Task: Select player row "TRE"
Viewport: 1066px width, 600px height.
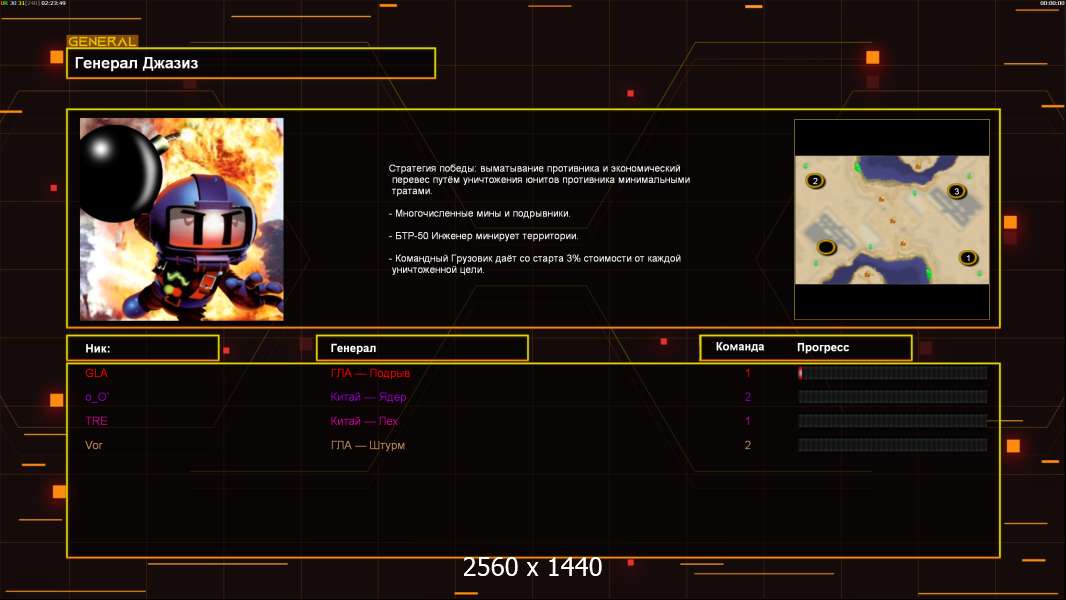Action: click(533, 421)
